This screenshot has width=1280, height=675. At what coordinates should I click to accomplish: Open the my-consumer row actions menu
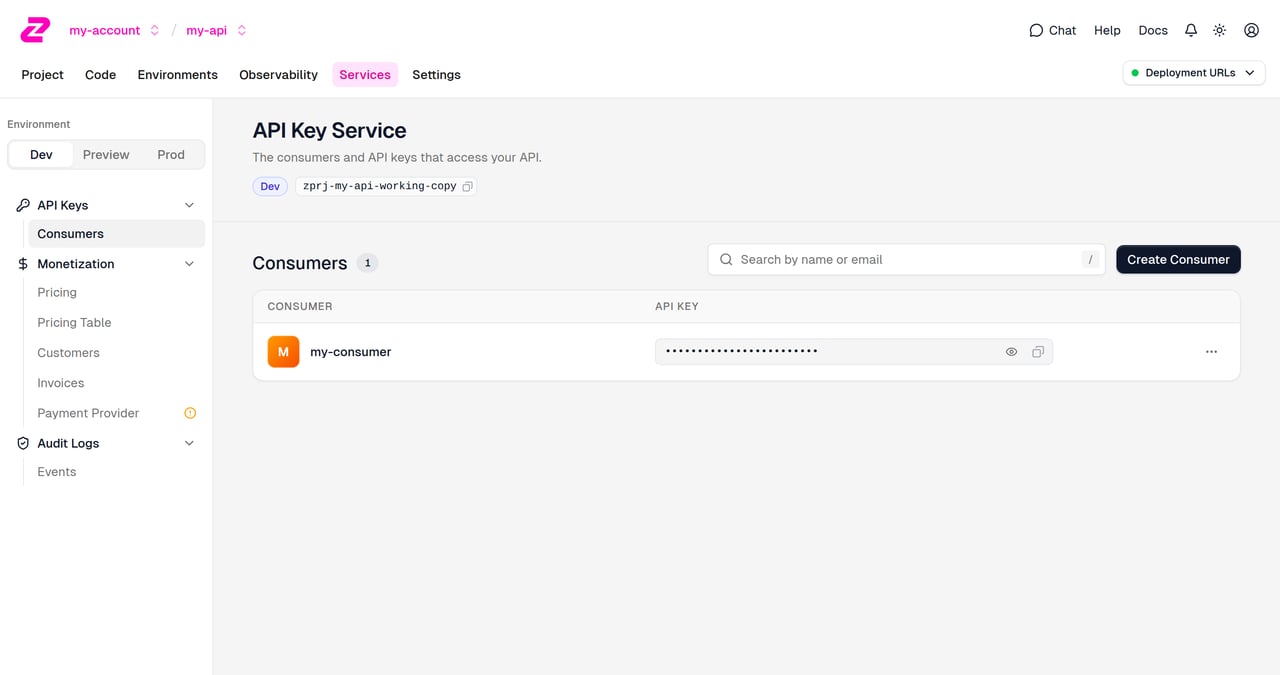coord(1211,352)
